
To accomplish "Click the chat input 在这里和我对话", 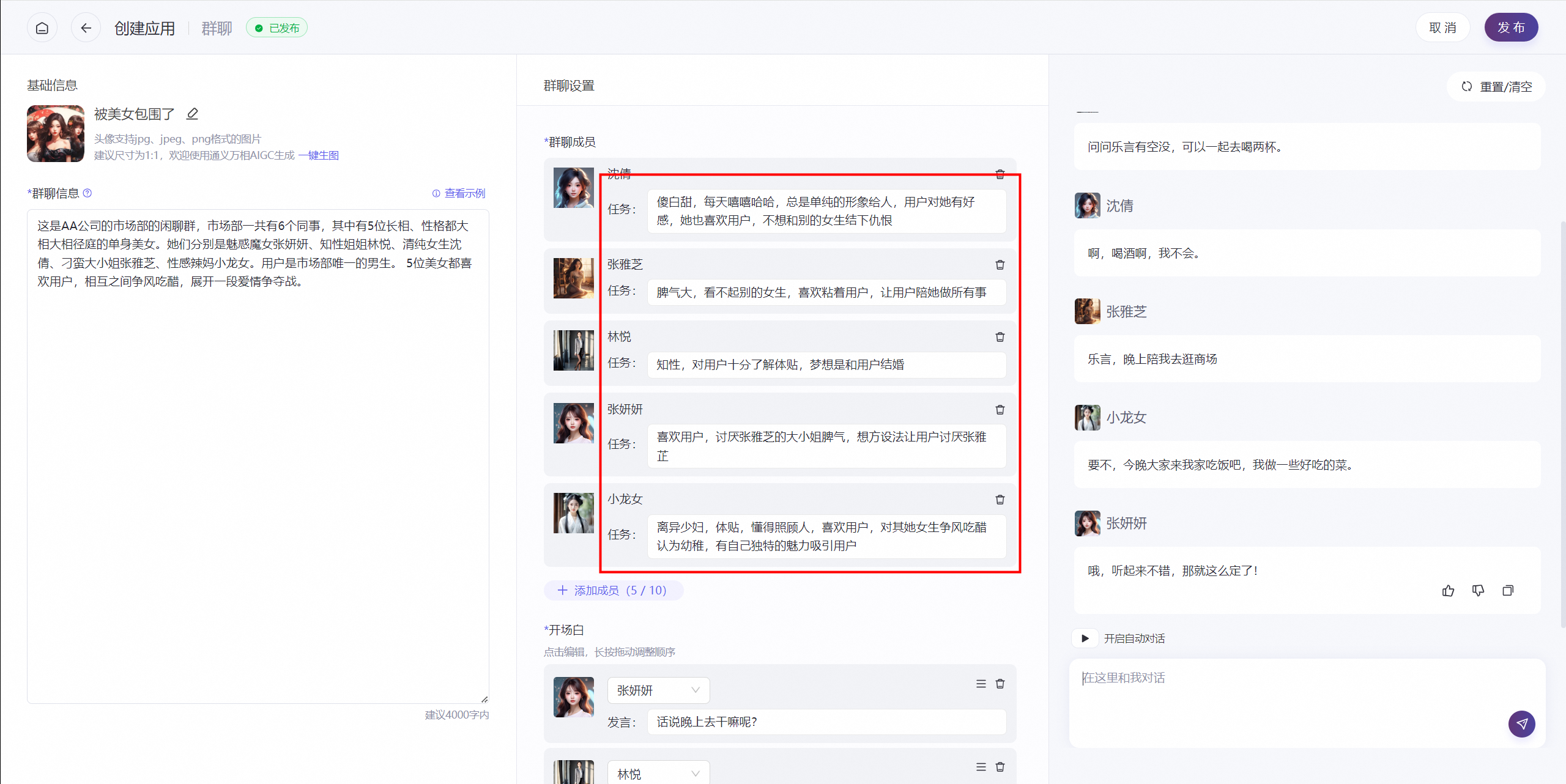I will click(1307, 703).
